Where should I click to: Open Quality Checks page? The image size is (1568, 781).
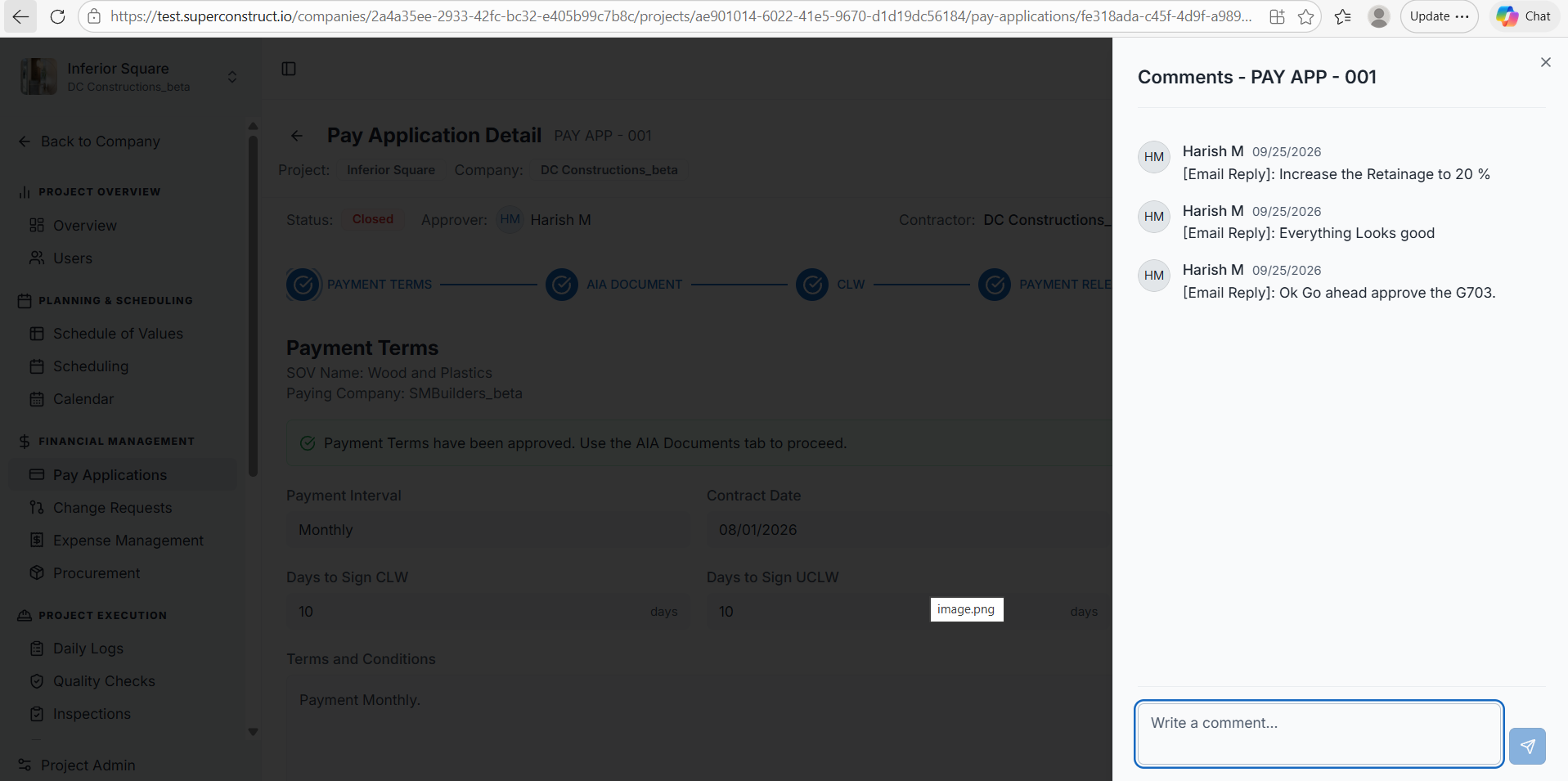coord(104,681)
